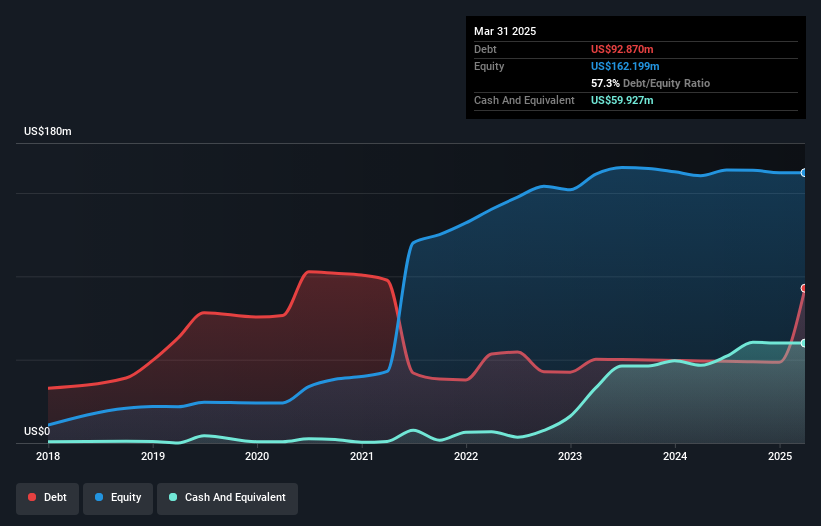
Task: Click the 2021 x-axis label
Action: 362,456
